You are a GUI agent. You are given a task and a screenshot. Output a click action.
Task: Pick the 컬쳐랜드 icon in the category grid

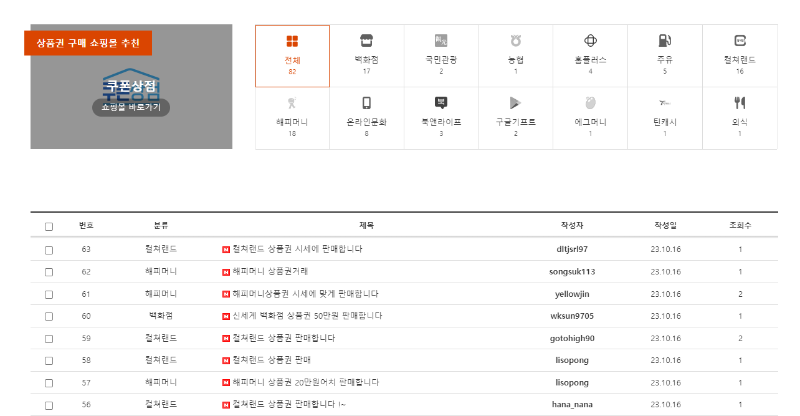tap(740, 40)
